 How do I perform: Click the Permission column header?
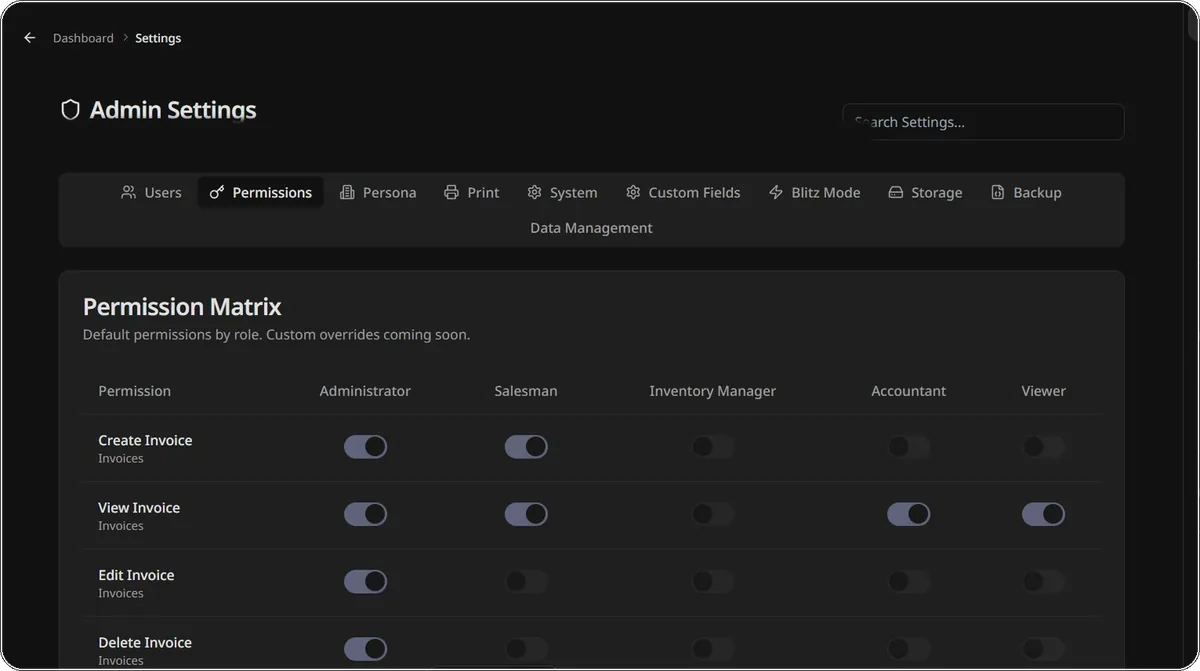pos(135,391)
